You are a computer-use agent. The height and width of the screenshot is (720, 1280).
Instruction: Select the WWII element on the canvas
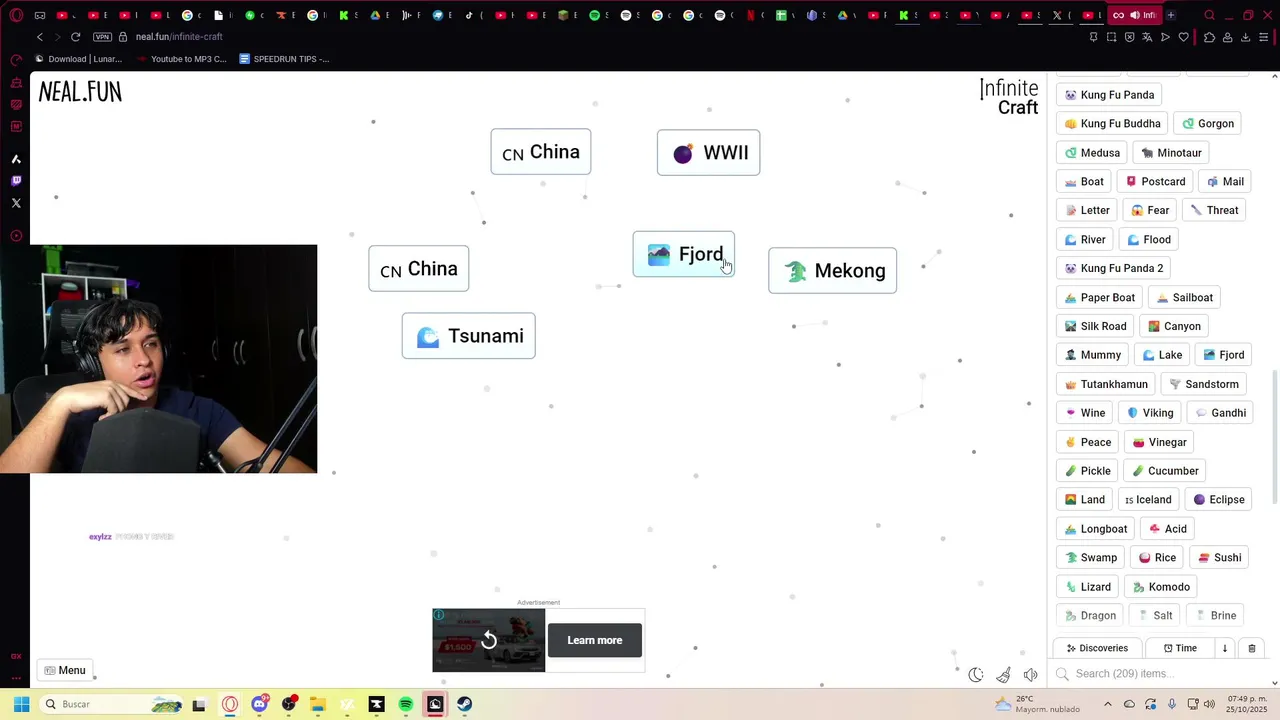tap(708, 153)
